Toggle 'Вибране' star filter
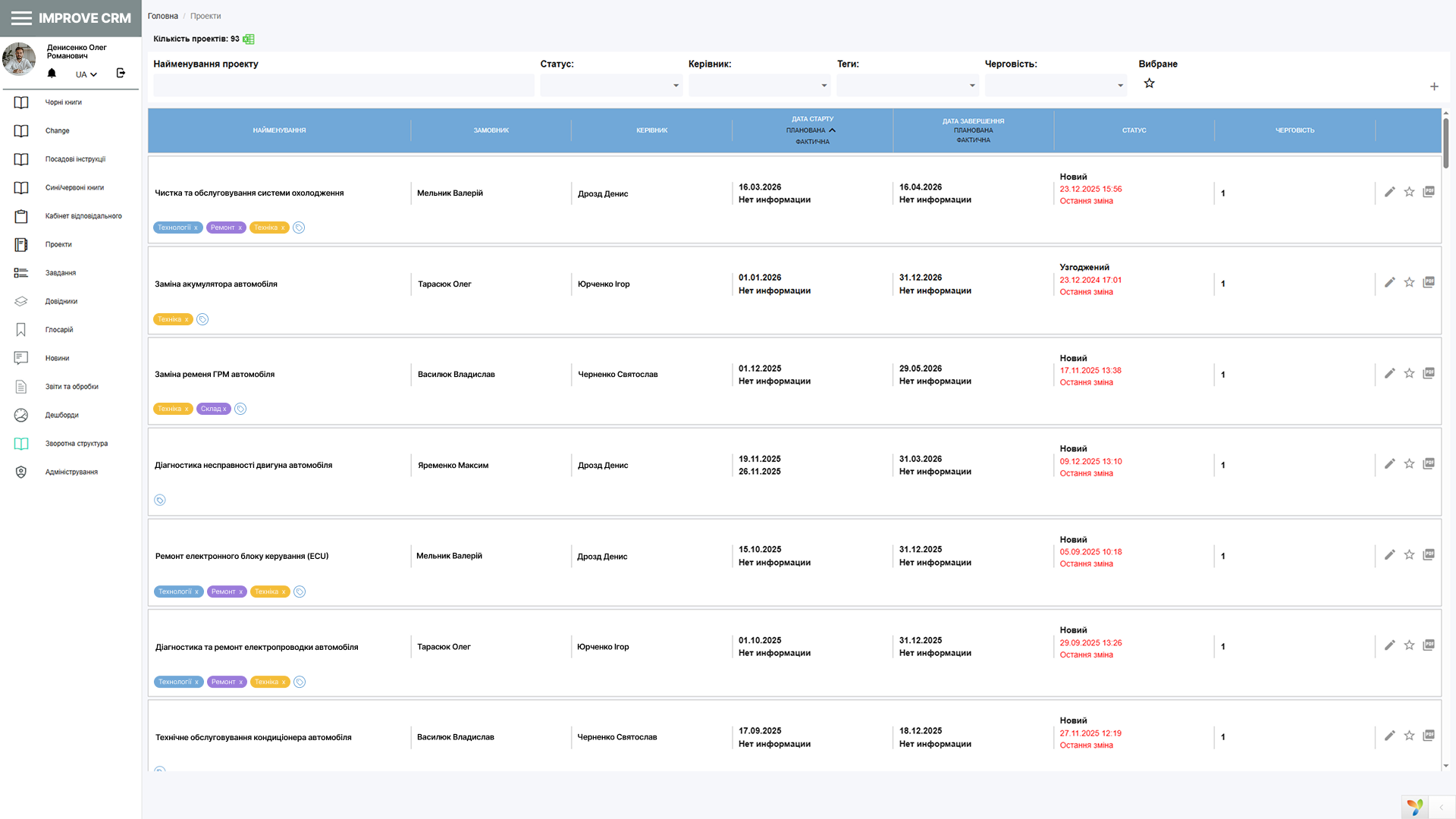1456x819 pixels. click(x=1150, y=83)
